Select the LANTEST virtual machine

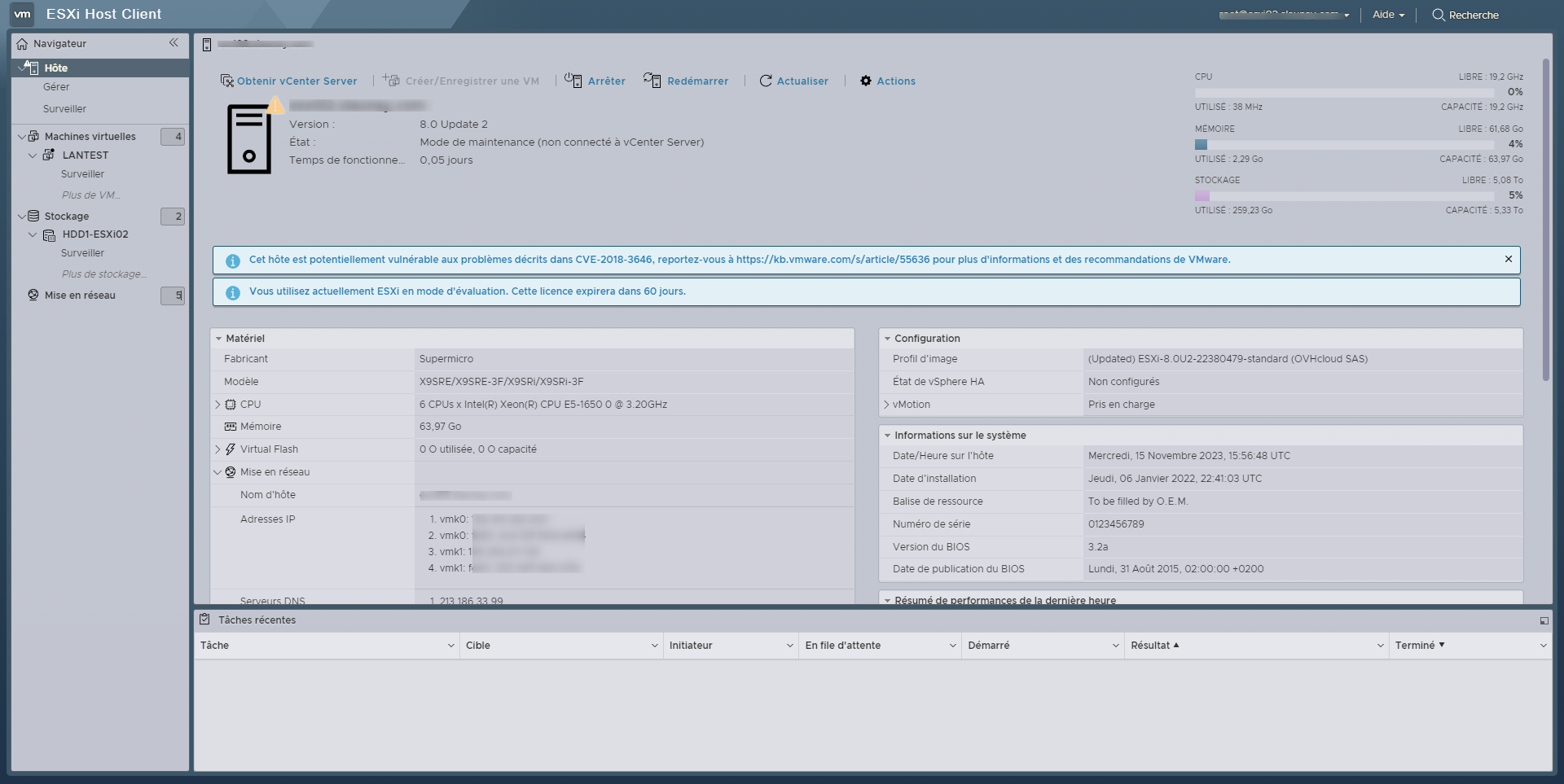(x=85, y=155)
